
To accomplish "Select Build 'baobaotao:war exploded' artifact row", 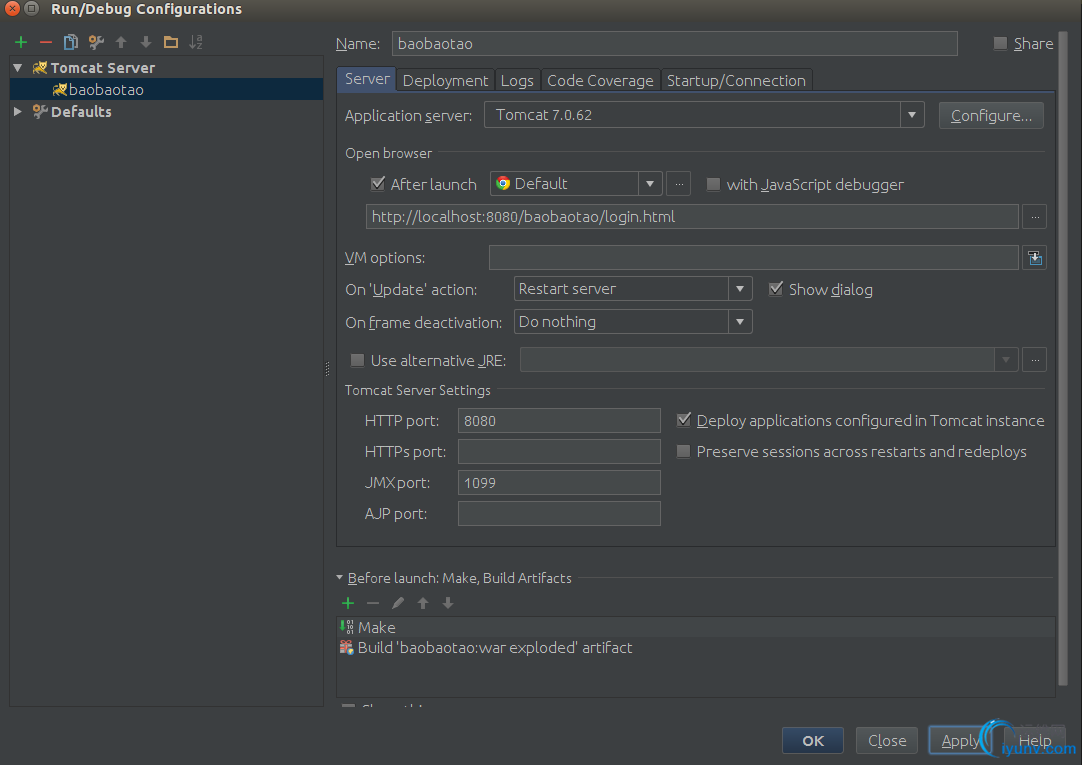I will pyautogui.click(x=696, y=648).
